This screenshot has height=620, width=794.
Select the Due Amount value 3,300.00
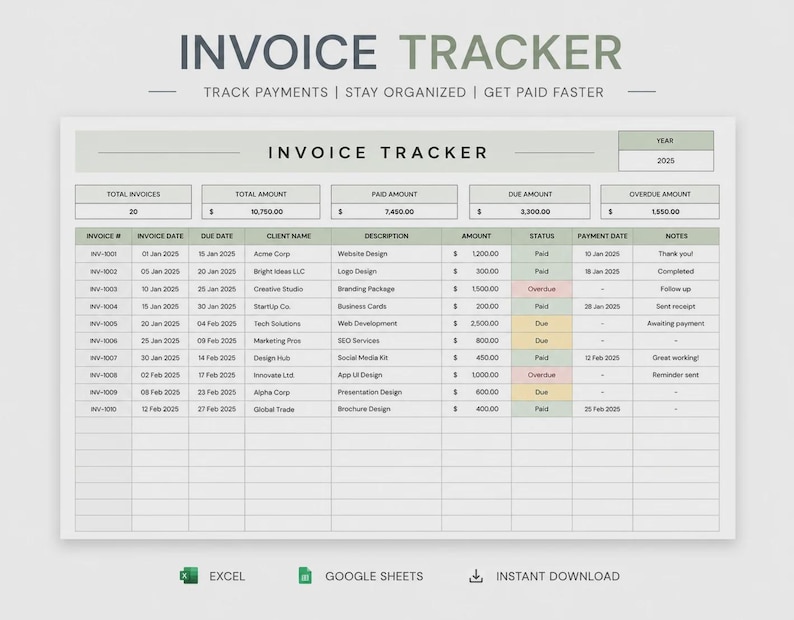(530, 211)
